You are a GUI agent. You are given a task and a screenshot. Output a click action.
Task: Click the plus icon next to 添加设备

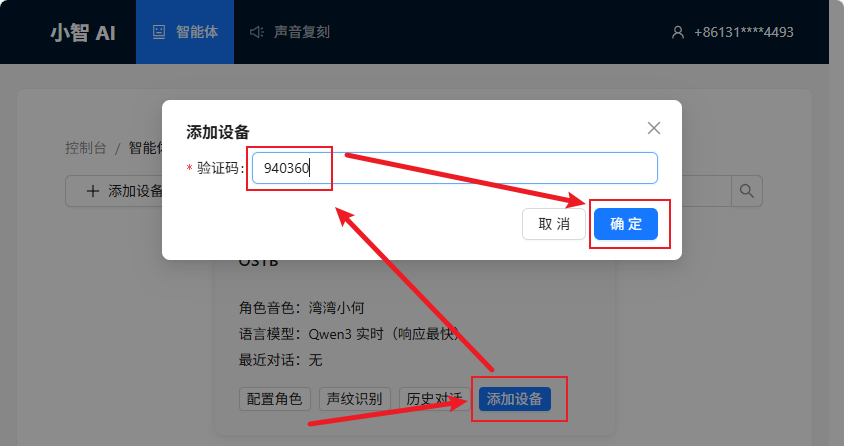tap(93, 191)
